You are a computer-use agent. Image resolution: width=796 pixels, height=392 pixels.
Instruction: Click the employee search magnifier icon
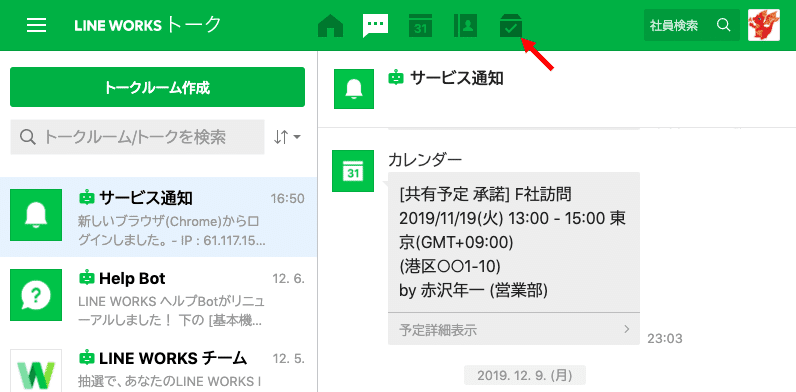pyautogui.click(x=723, y=25)
